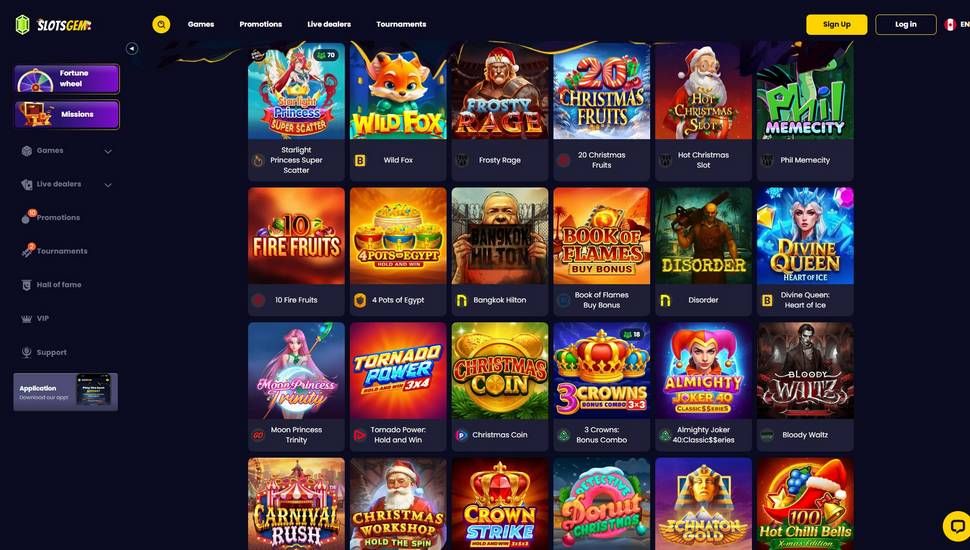Open the Fortune wheel banner
Screen dimensions: 970x550
point(67,79)
